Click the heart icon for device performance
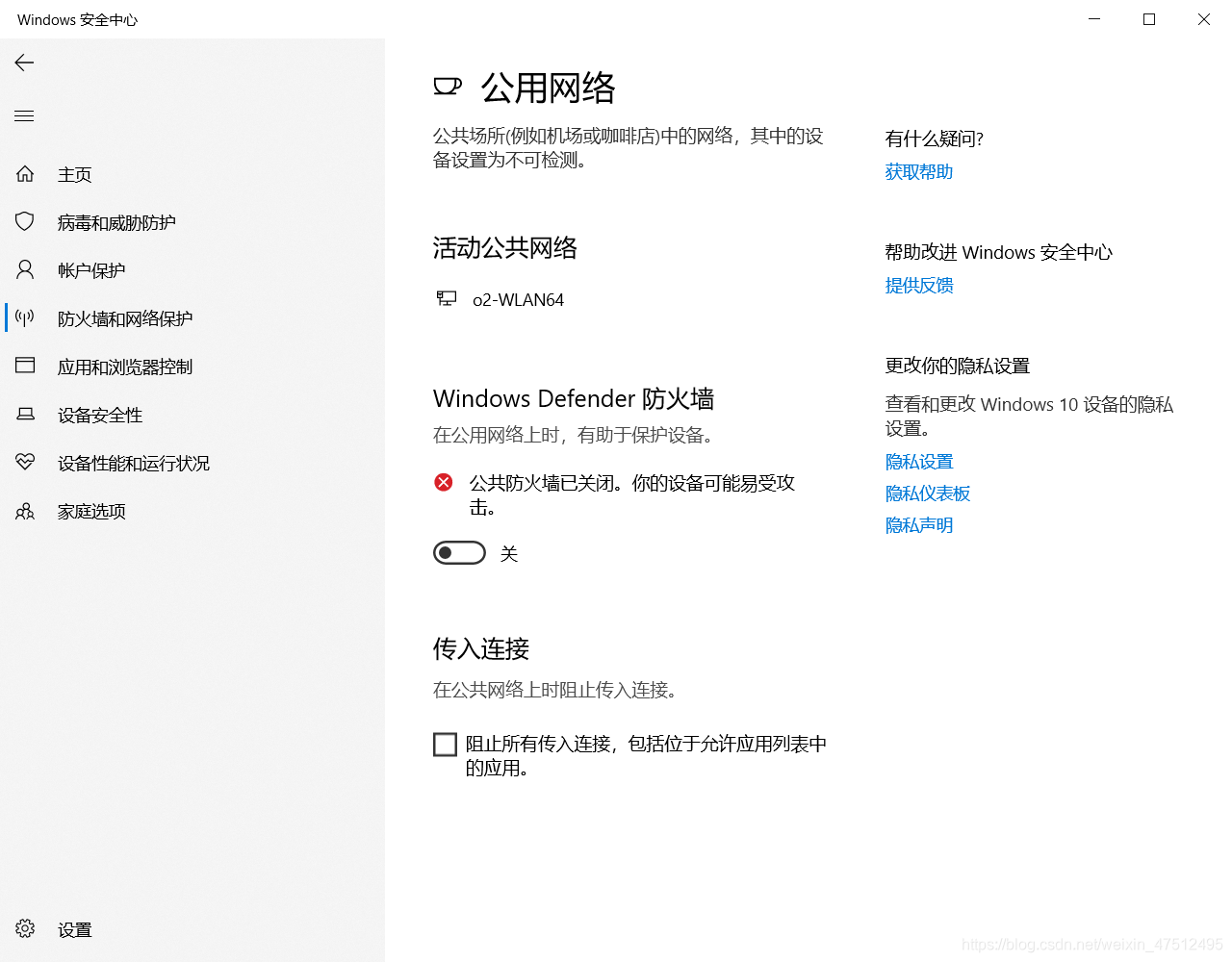This screenshot has width=1232, height=962. click(x=25, y=462)
